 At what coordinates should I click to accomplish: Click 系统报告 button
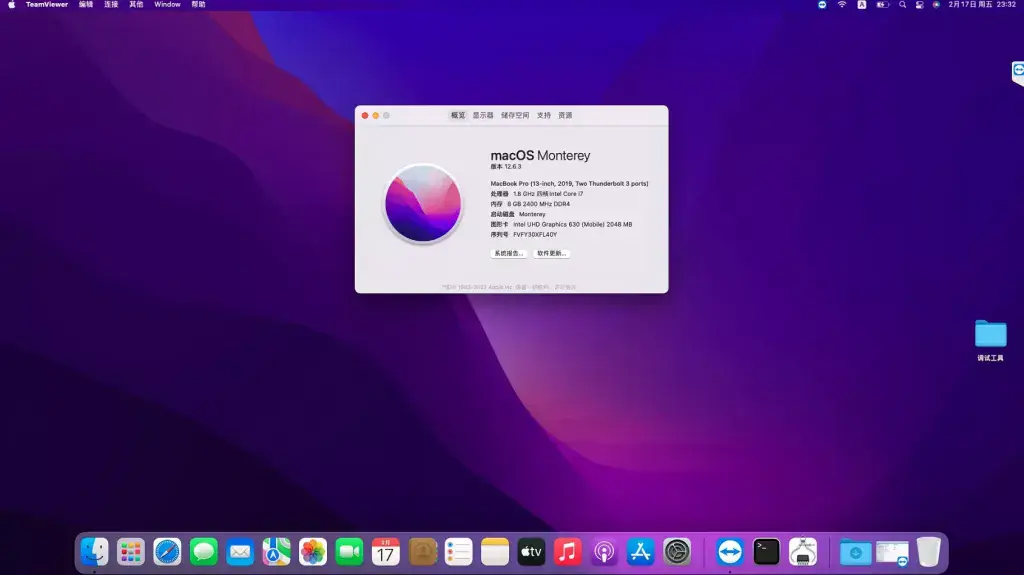509,254
